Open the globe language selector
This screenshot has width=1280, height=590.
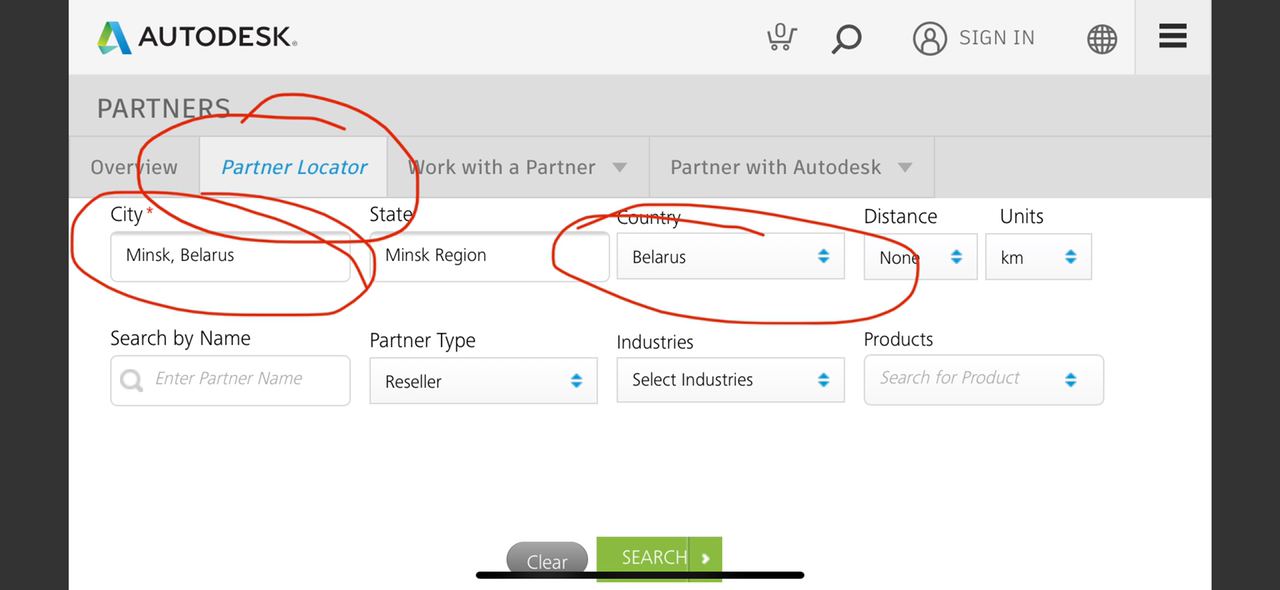[1101, 39]
